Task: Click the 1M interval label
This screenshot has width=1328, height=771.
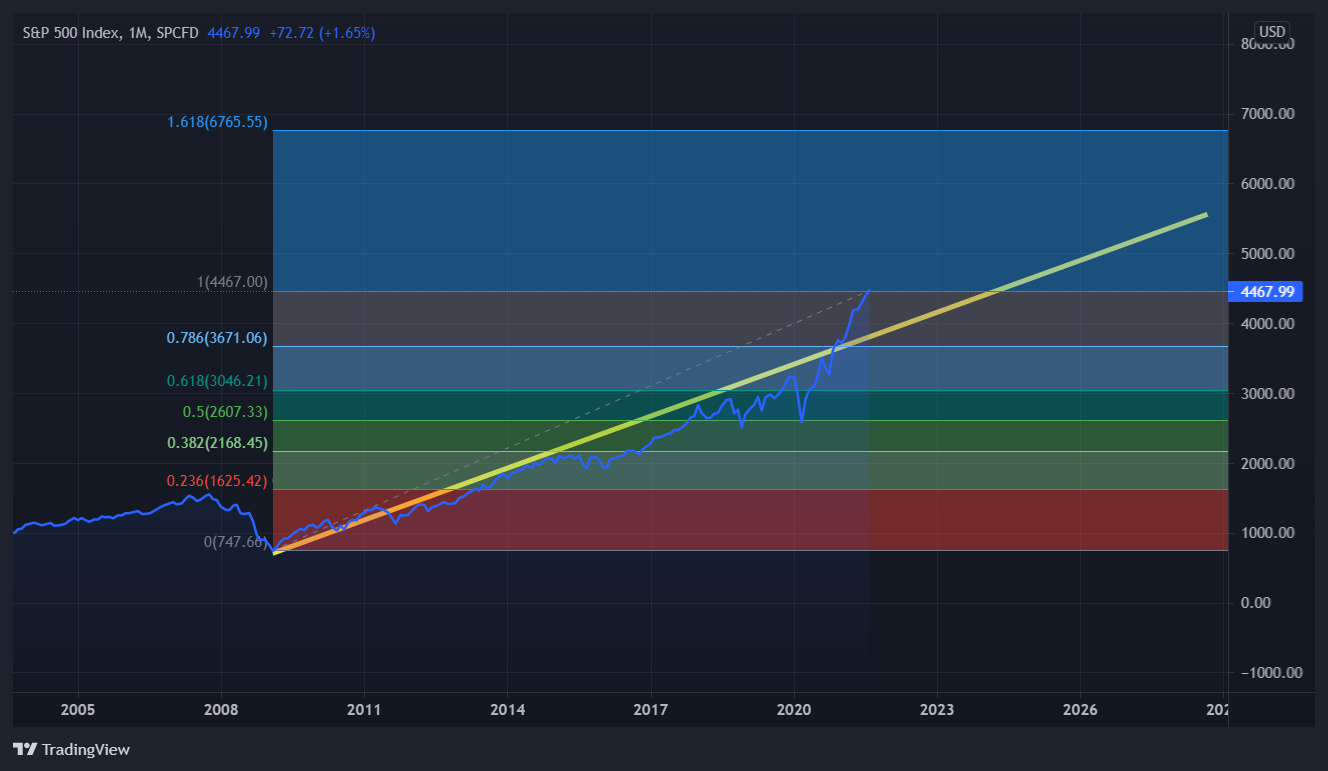Action: coord(139,33)
